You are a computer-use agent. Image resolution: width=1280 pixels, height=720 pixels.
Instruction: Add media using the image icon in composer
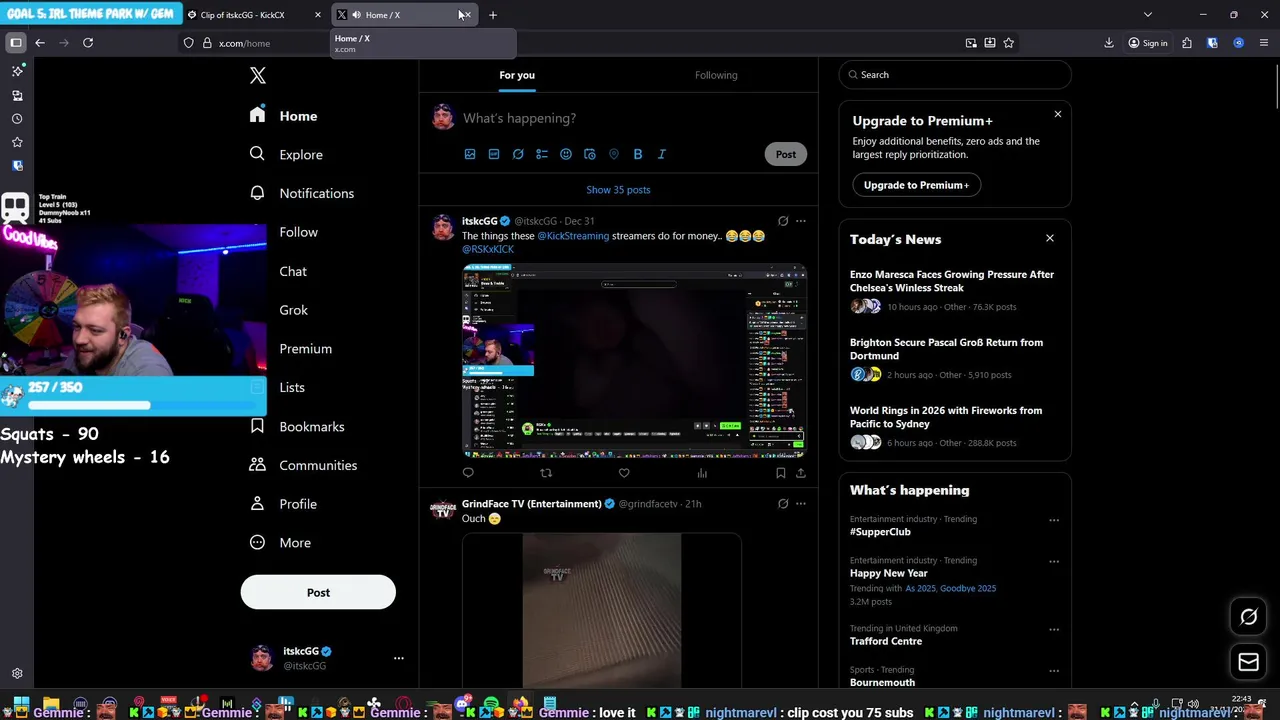tap(470, 154)
